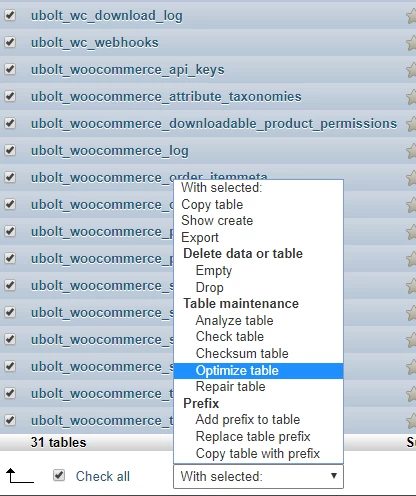Favorite star for ubolt_woocommerce_attribute_taxonomies

point(411,97)
